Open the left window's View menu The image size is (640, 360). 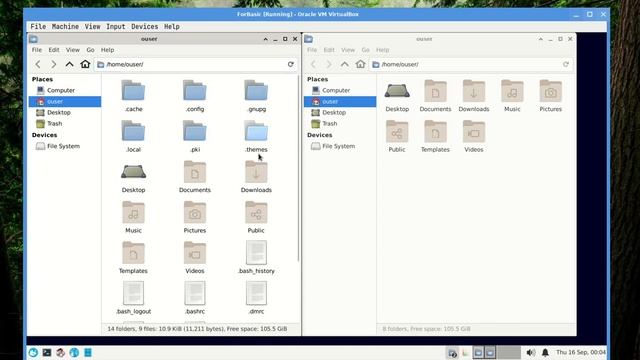[x=73, y=50]
